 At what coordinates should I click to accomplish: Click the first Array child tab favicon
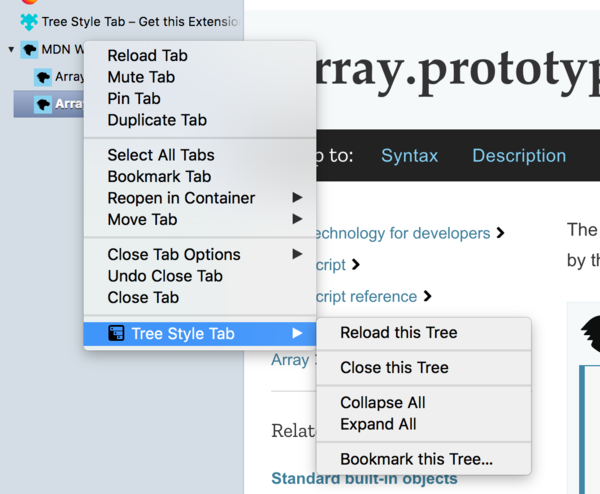pos(43,76)
